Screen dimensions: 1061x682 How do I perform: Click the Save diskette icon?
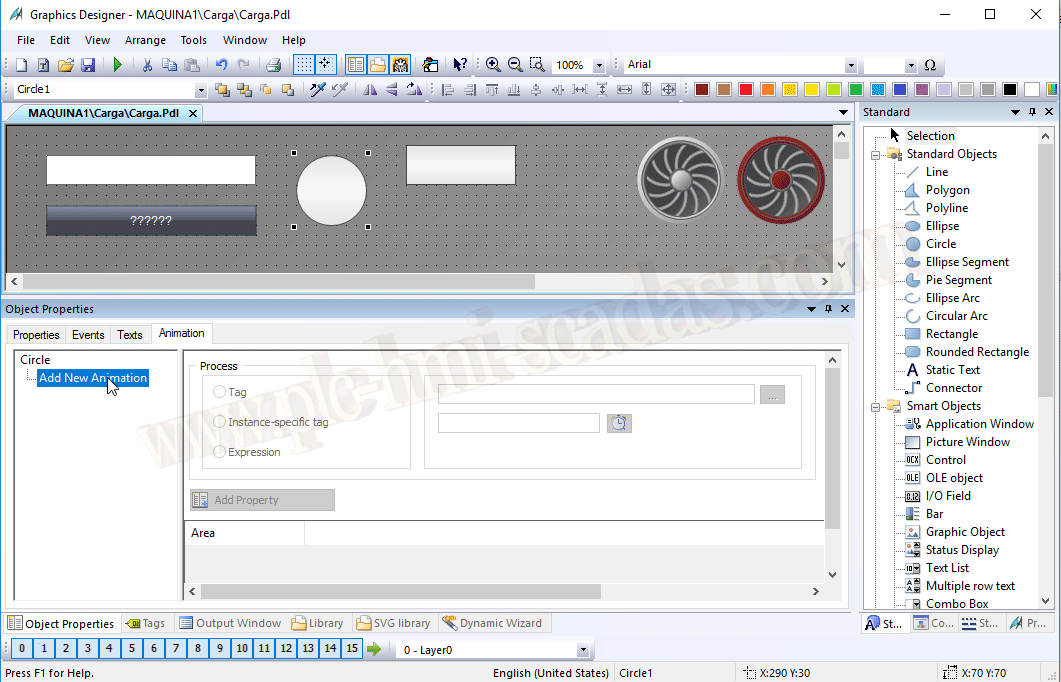[88, 65]
